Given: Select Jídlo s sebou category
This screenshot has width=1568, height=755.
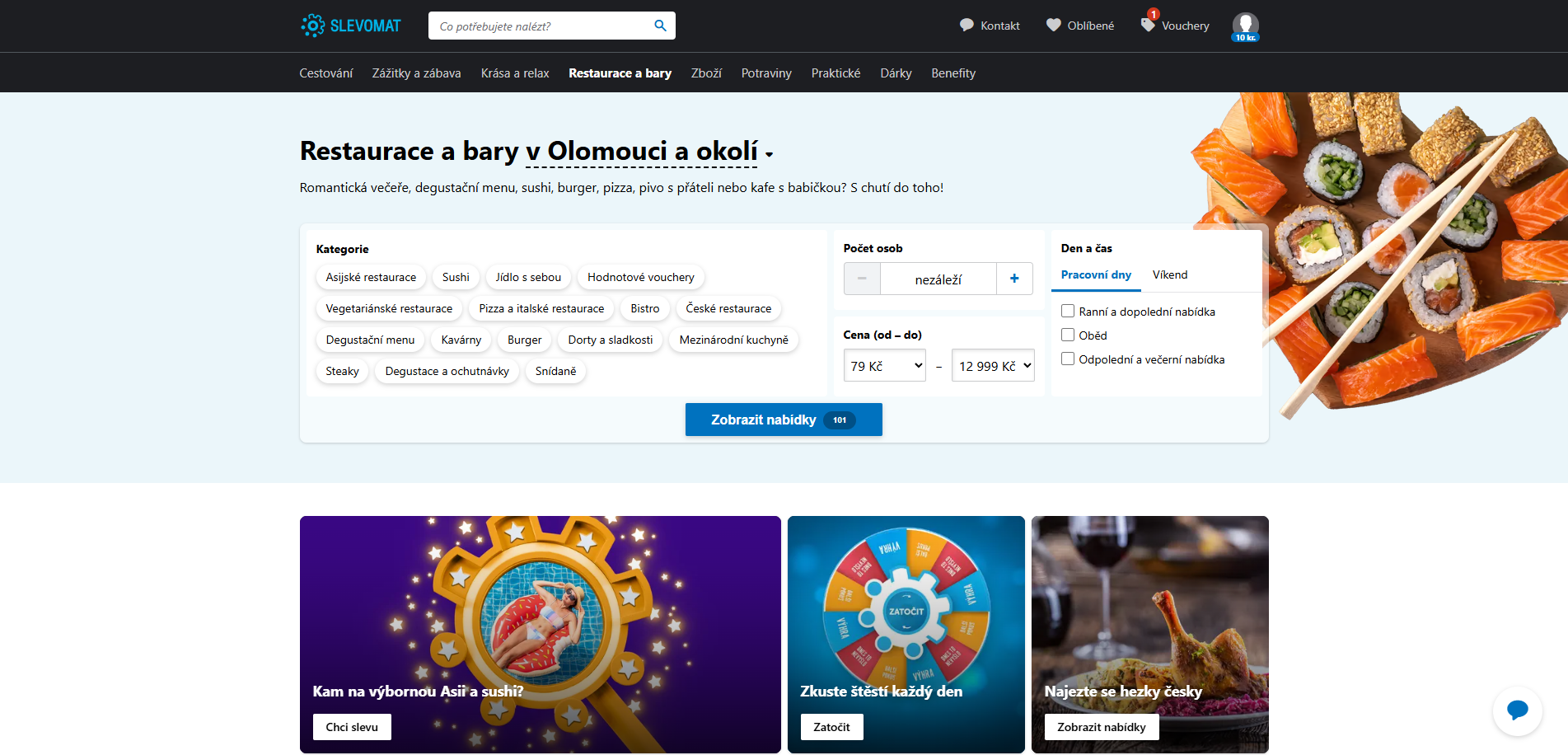Looking at the screenshot, I should 528,277.
